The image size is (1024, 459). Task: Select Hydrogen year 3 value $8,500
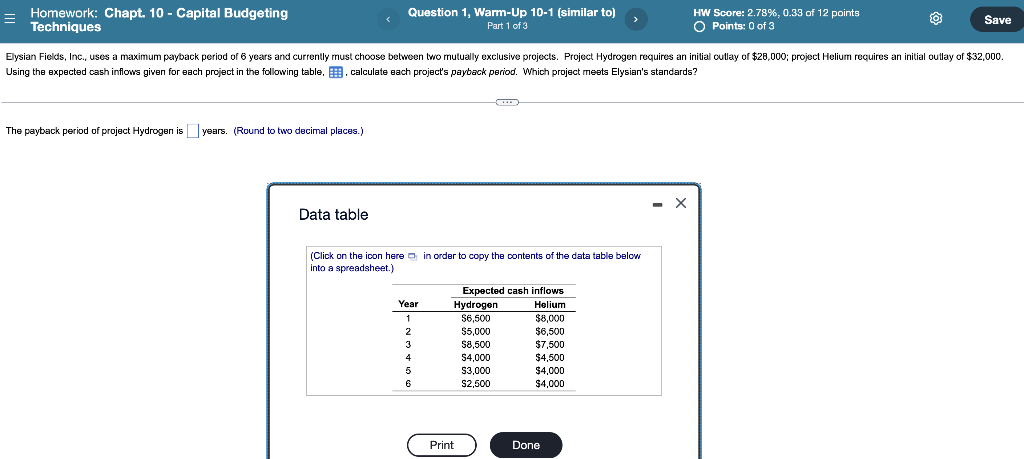[475, 345]
